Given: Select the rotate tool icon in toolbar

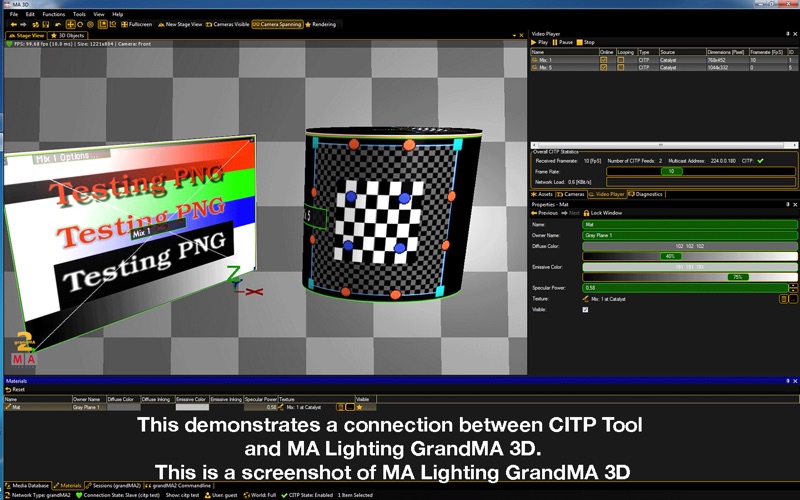Looking at the screenshot, I should click(x=80, y=24).
